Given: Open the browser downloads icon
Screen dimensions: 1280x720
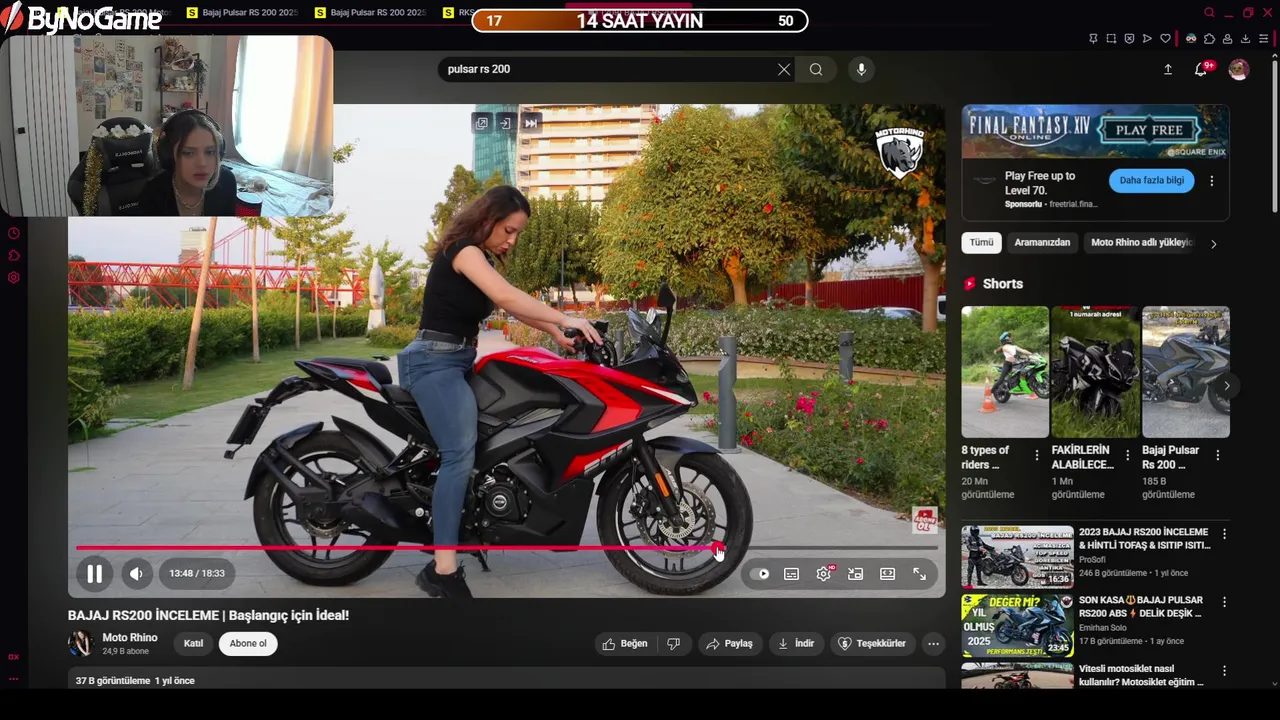Looking at the screenshot, I should coord(1245,39).
